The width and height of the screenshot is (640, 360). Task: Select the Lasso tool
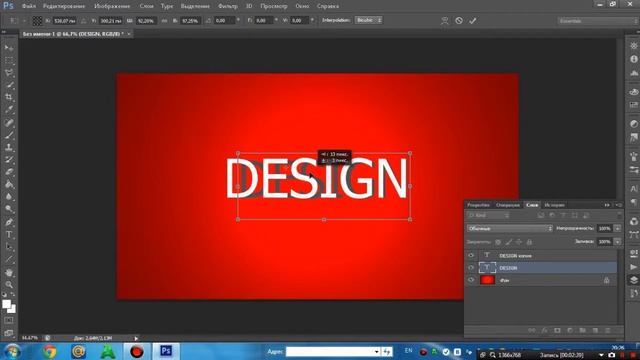click(9, 73)
